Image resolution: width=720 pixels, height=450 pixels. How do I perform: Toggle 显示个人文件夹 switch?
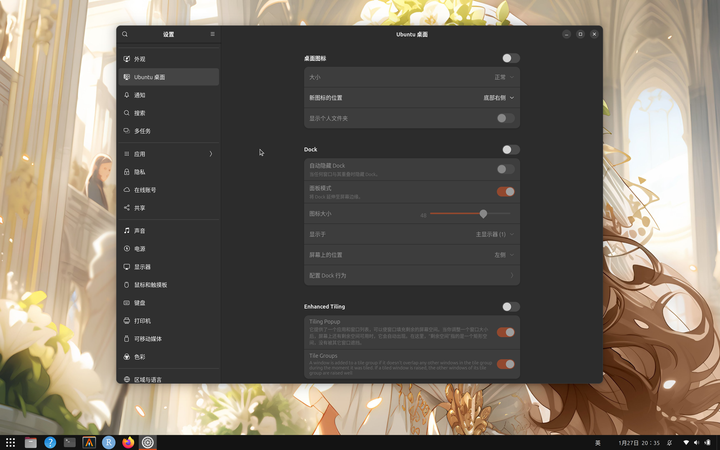click(x=506, y=118)
